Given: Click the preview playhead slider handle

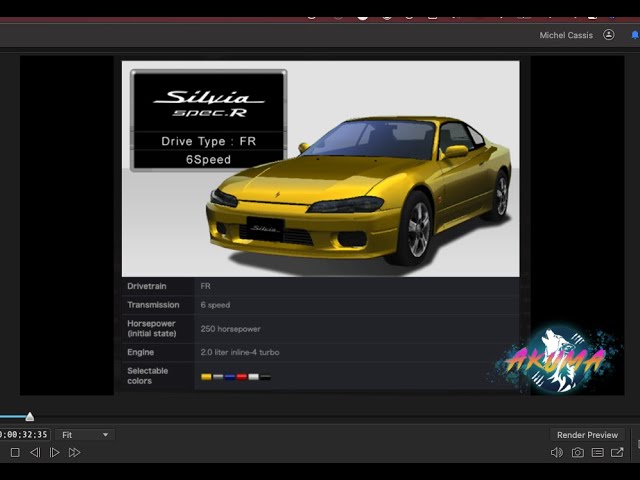Looking at the screenshot, I should [x=29, y=417].
